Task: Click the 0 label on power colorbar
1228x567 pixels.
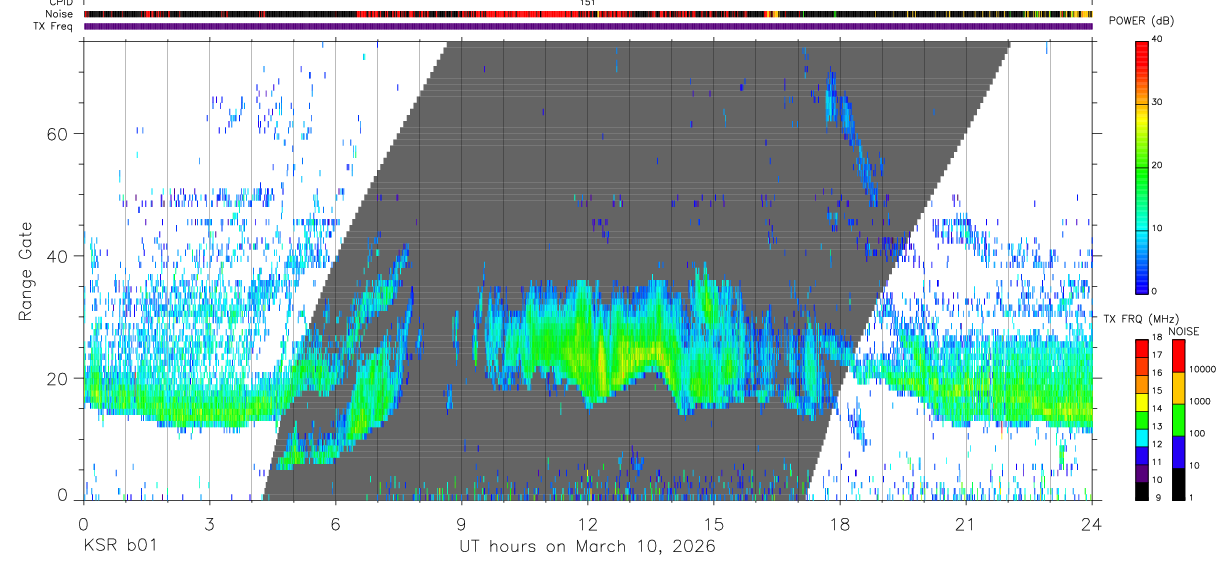Action: point(1154,290)
